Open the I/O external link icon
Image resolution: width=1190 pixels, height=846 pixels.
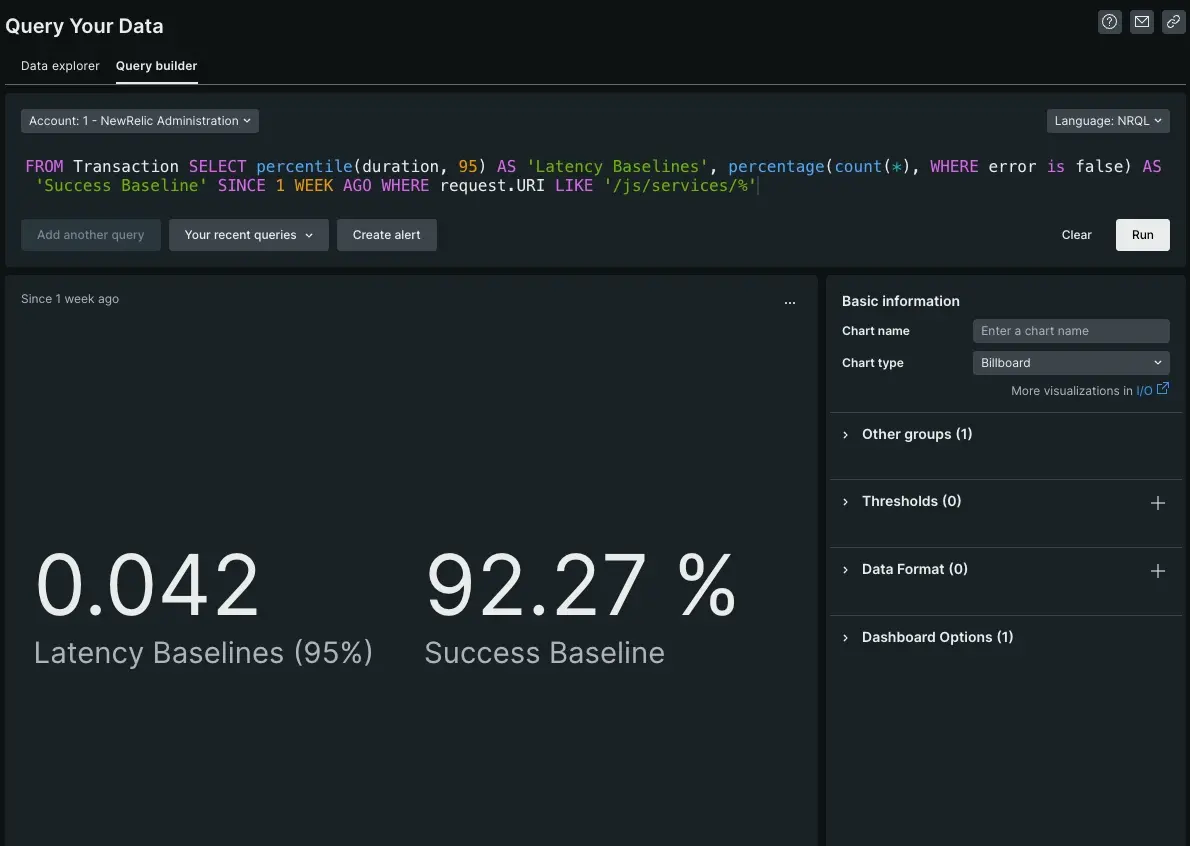point(1162,390)
